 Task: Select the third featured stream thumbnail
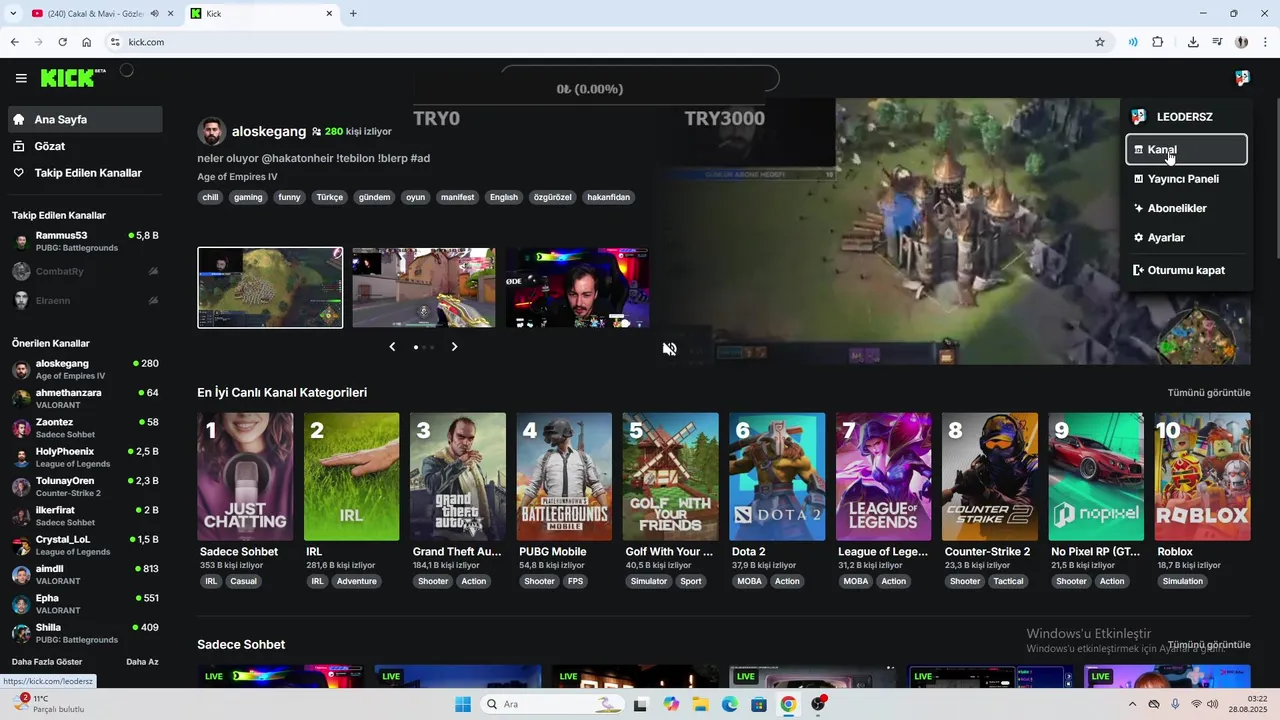(x=577, y=288)
